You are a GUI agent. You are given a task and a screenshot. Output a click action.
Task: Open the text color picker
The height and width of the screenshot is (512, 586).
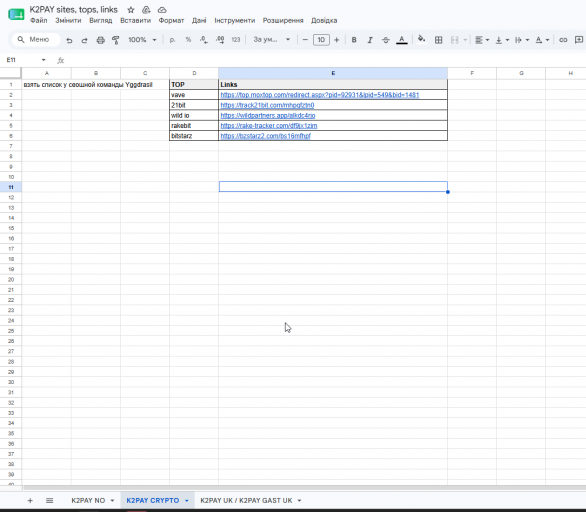tap(402, 40)
